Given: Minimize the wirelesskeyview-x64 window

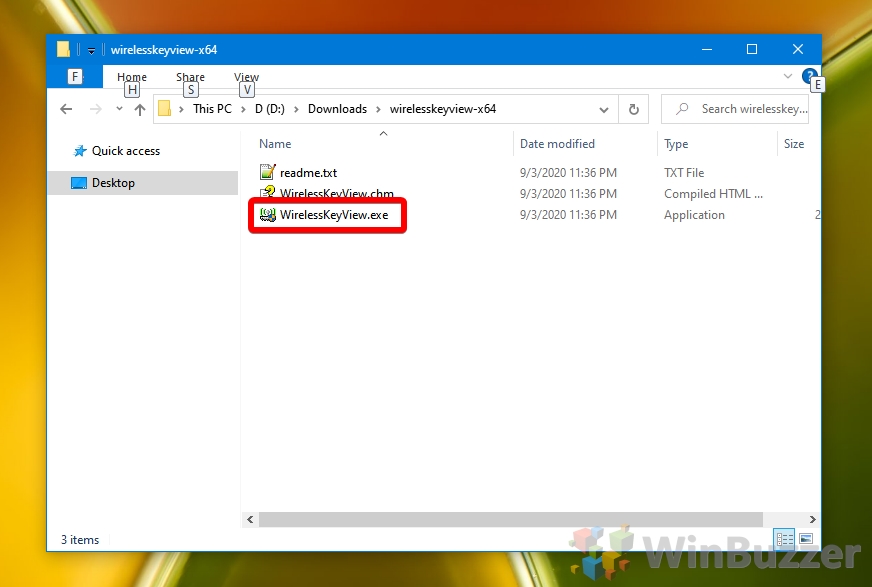Looking at the screenshot, I should (707, 49).
